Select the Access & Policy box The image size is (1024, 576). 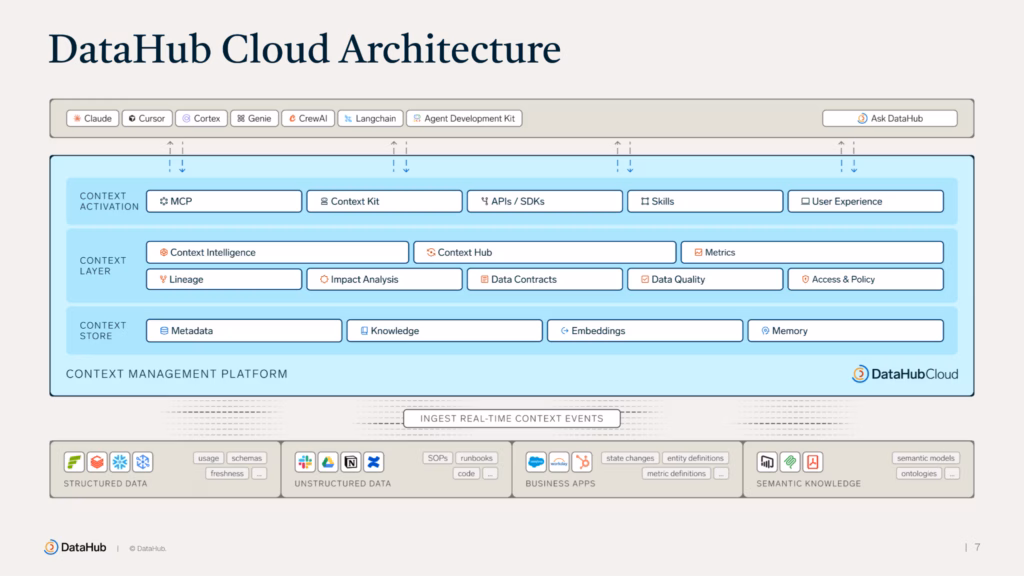point(865,279)
